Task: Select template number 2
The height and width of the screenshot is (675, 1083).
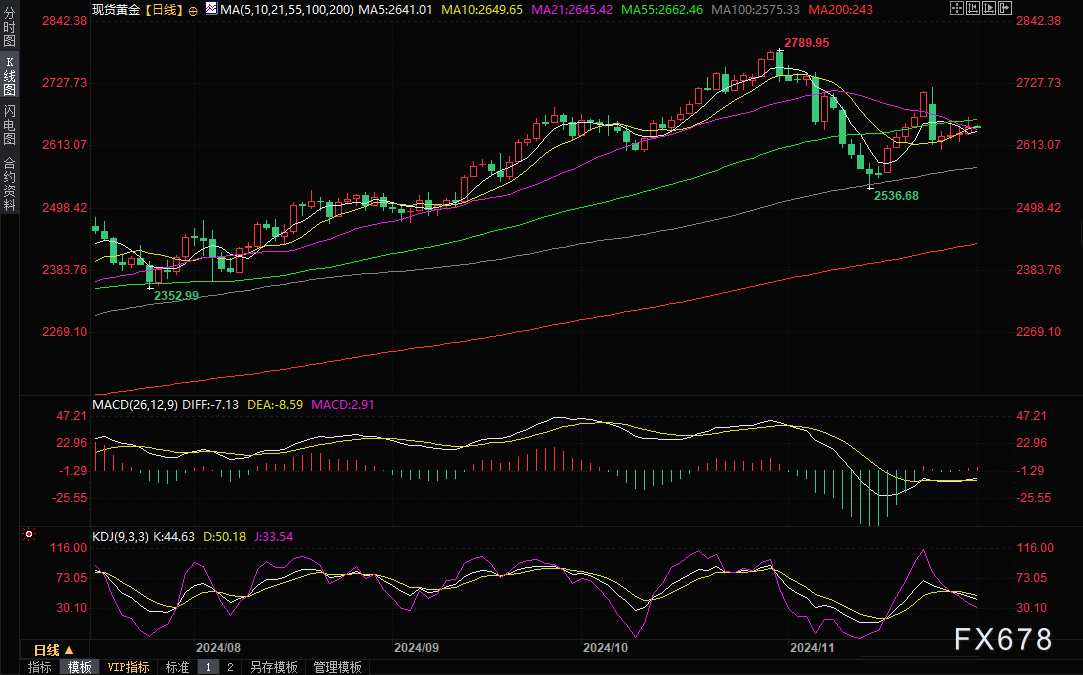Action: pyautogui.click(x=229, y=667)
